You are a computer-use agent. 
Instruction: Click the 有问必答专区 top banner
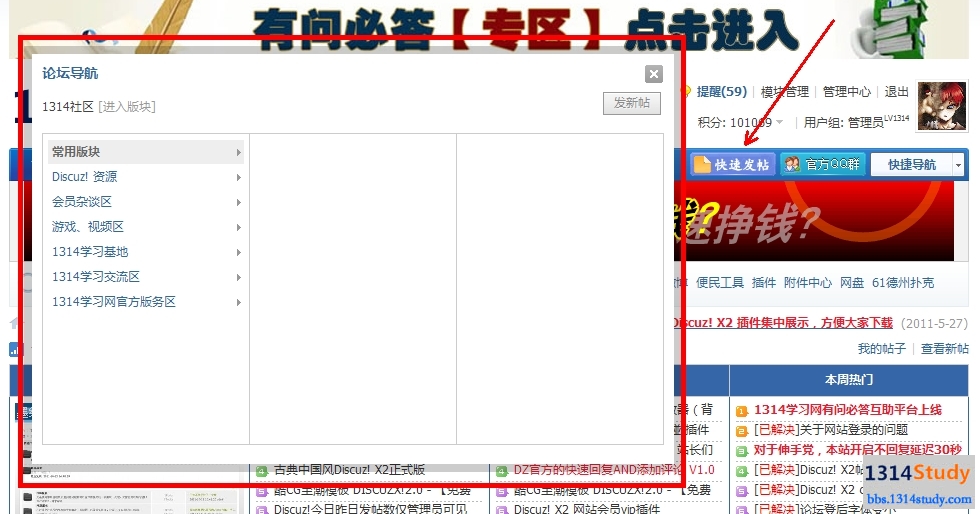[x=489, y=28]
